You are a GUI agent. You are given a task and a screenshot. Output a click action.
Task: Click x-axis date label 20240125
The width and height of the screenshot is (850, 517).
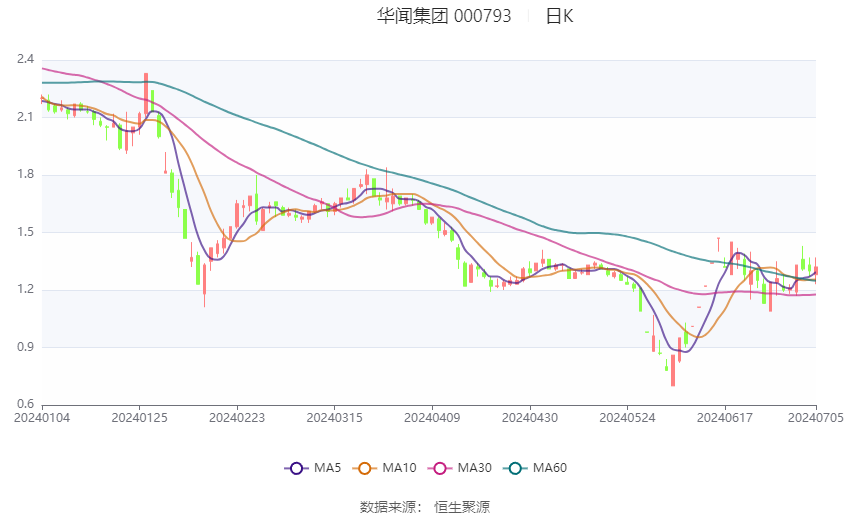(139, 418)
